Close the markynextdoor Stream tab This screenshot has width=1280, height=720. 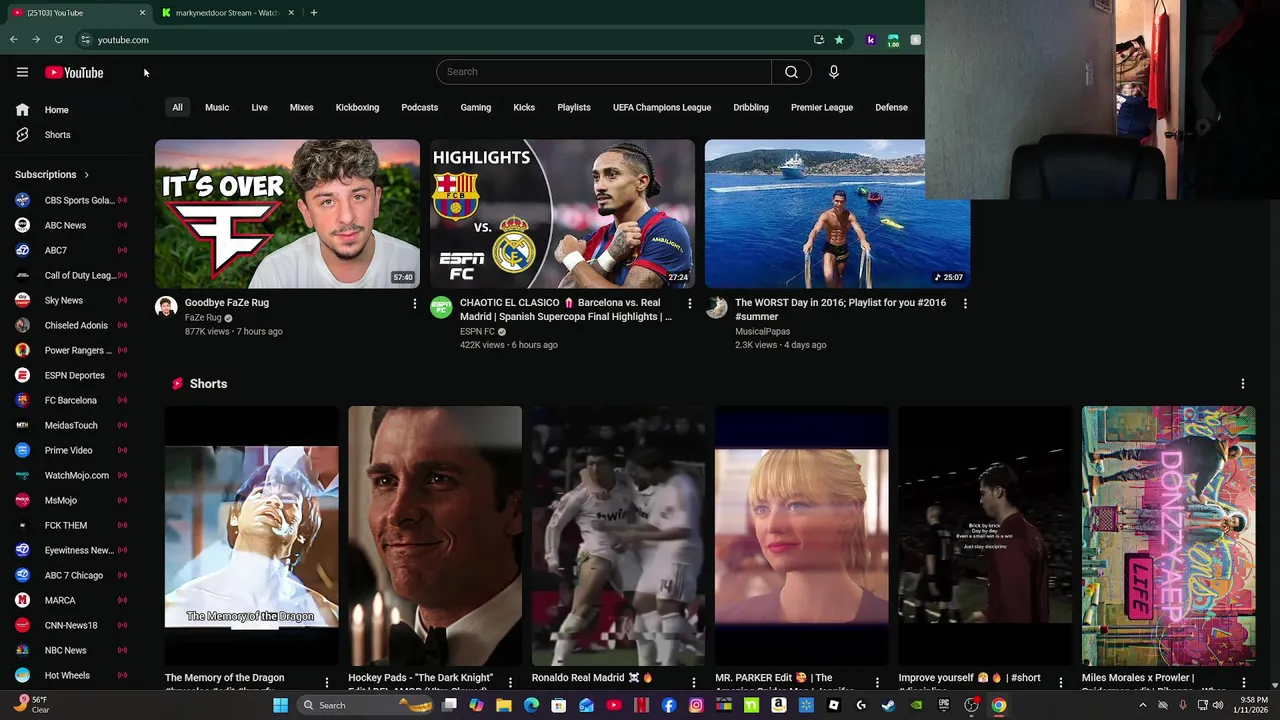[x=291, y=13]
